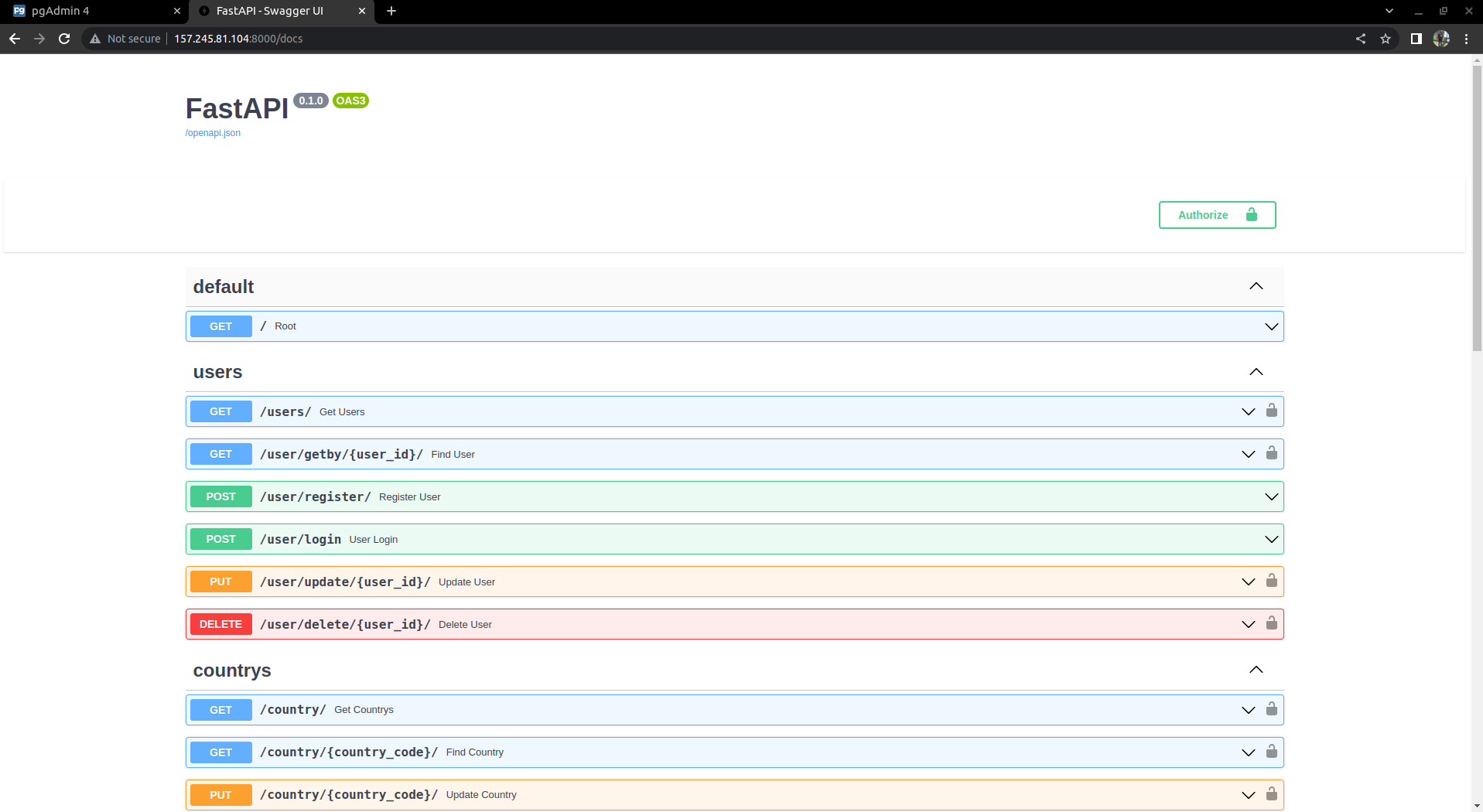This screenshot has height=812, width=1483.
Task: Click the GET button for /users/
Action: (x=220, y=411)
